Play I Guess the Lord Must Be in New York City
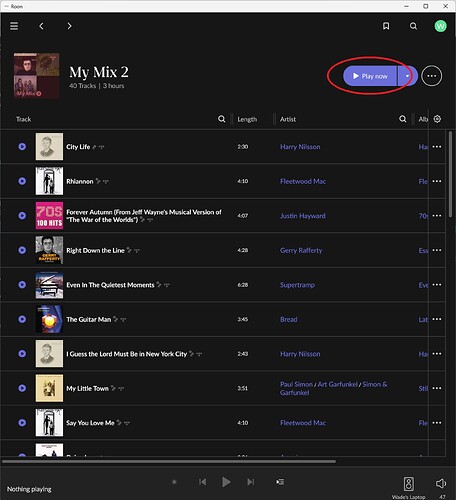456x500 pixels. point(22,354)
